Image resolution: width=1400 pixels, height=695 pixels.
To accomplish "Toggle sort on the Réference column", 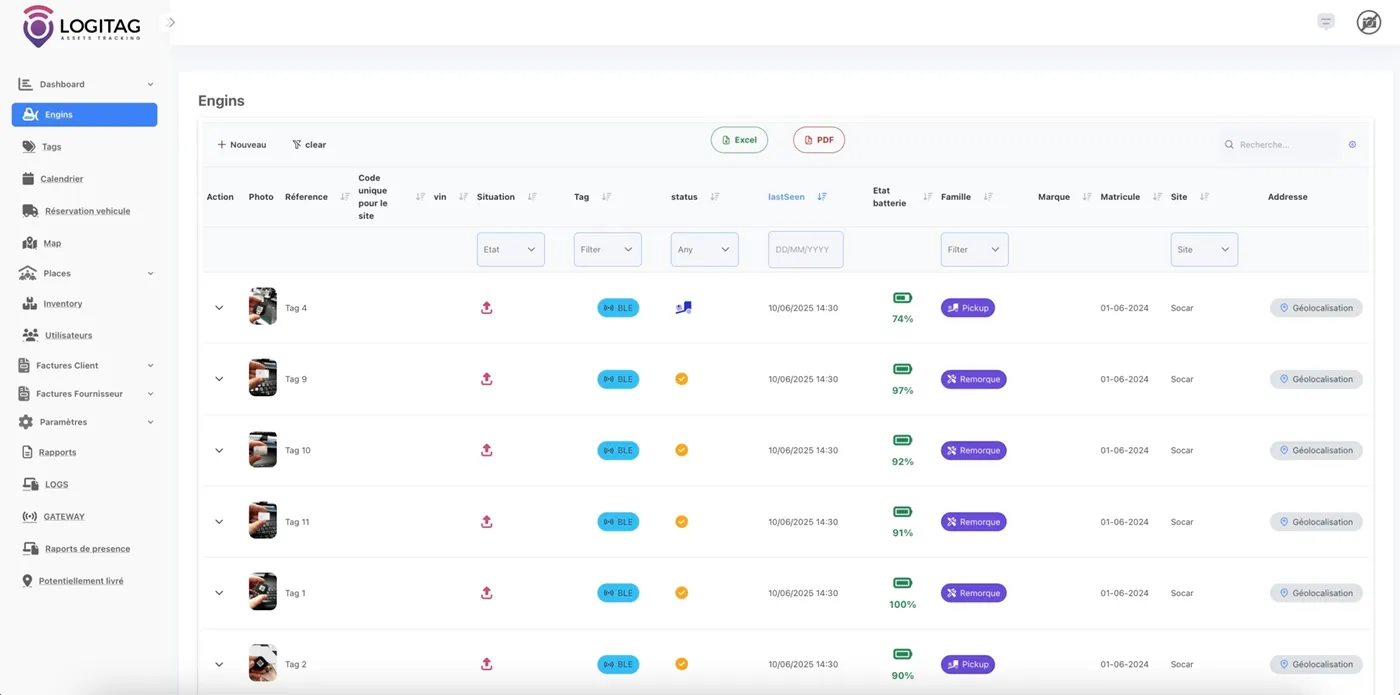I will click(345, 197).
